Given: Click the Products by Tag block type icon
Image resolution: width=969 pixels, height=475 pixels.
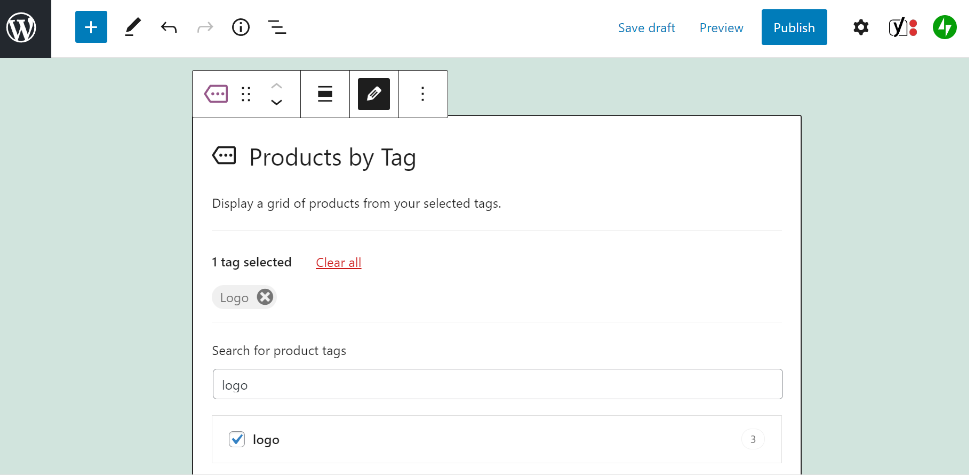Looking at the screenshot, I should 216,94.
